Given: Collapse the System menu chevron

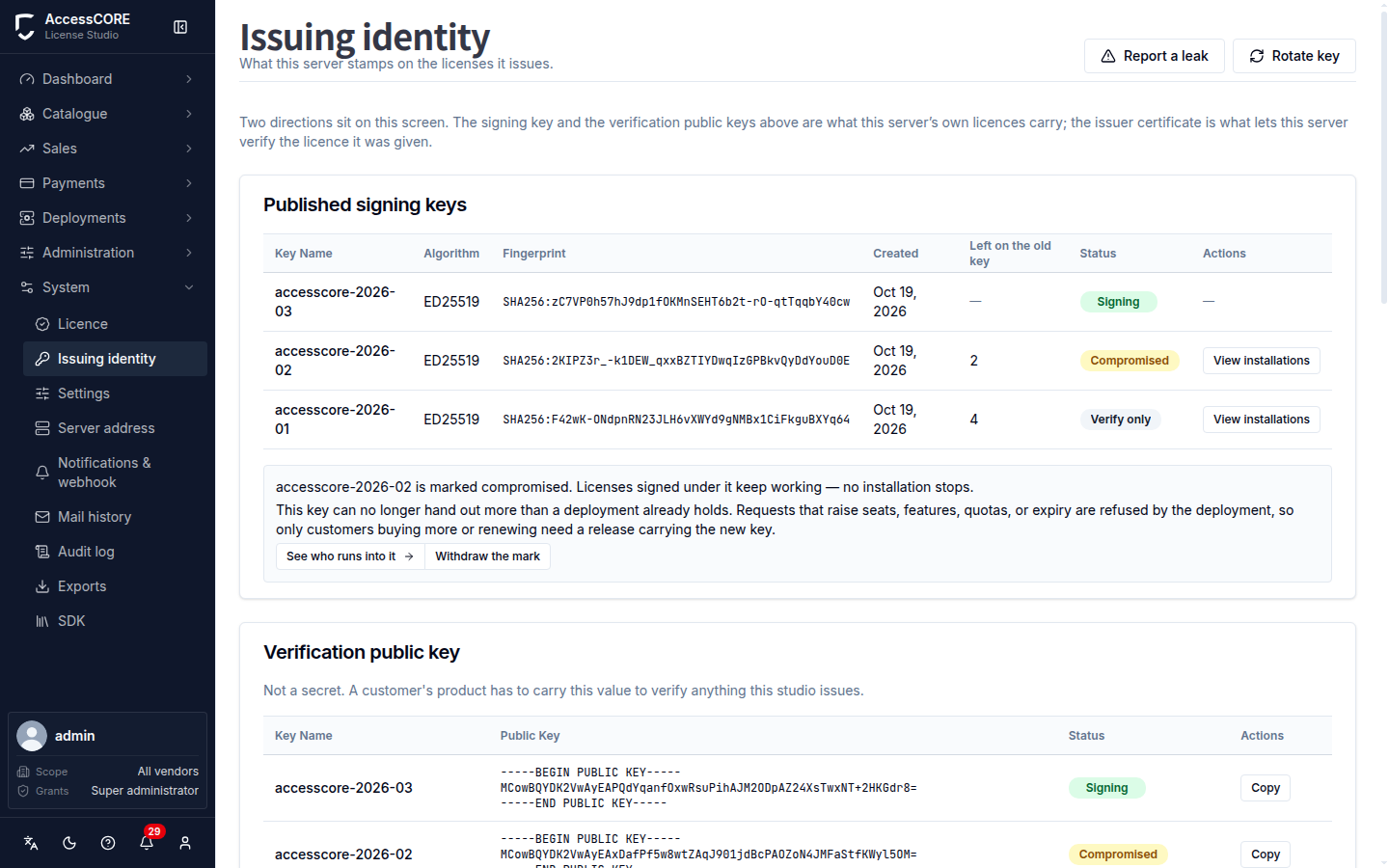Looking at the screenshot, I should coord(189,287).
